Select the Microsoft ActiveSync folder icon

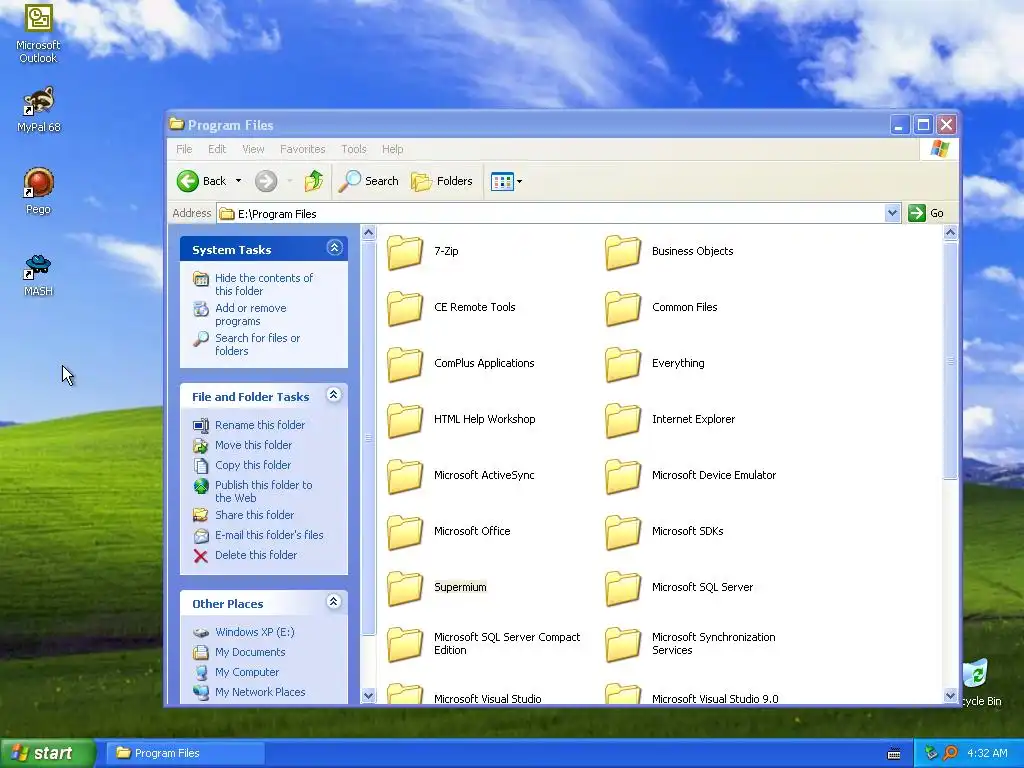tap(404, 476)
